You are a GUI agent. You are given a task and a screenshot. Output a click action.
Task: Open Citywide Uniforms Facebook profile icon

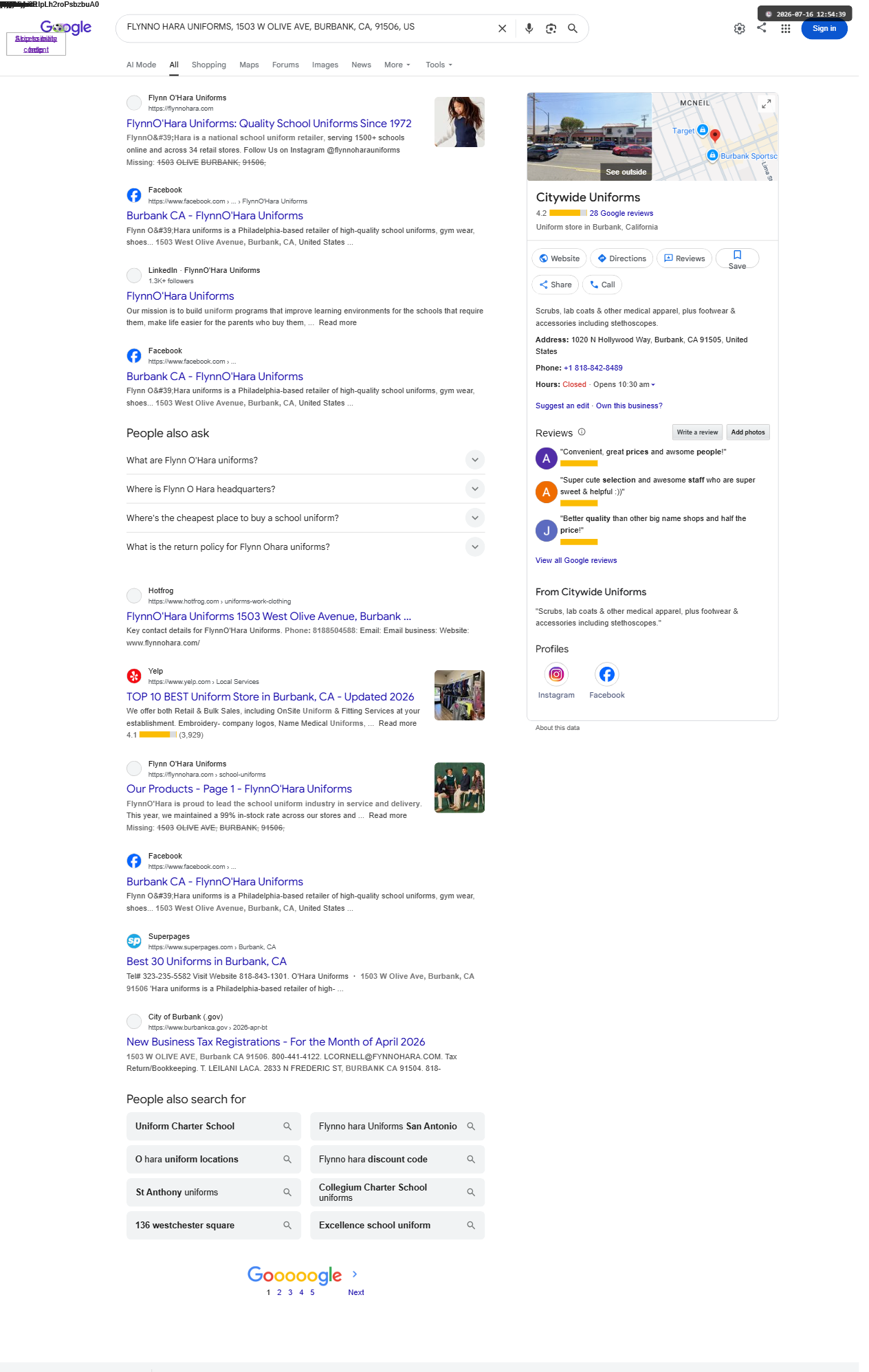(x=607, y=674)
